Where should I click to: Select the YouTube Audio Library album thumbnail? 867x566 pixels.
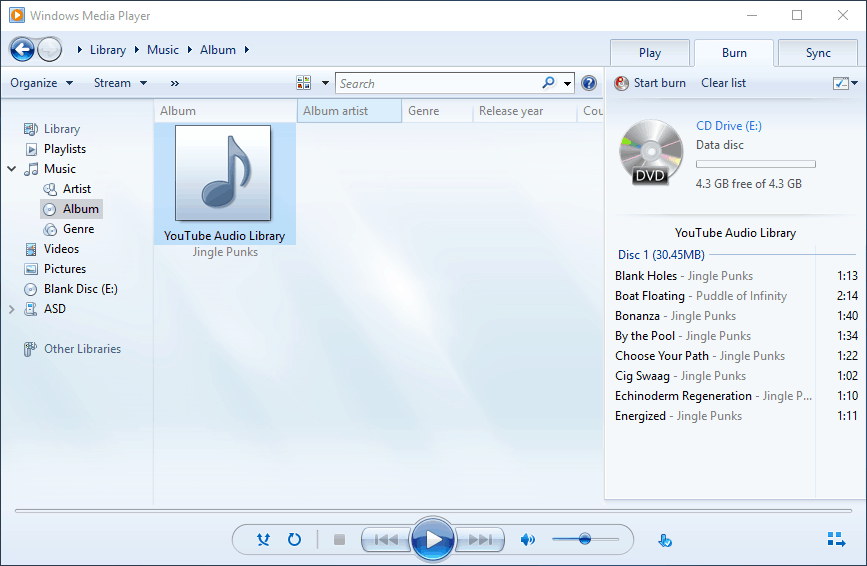tap(223, 173)
